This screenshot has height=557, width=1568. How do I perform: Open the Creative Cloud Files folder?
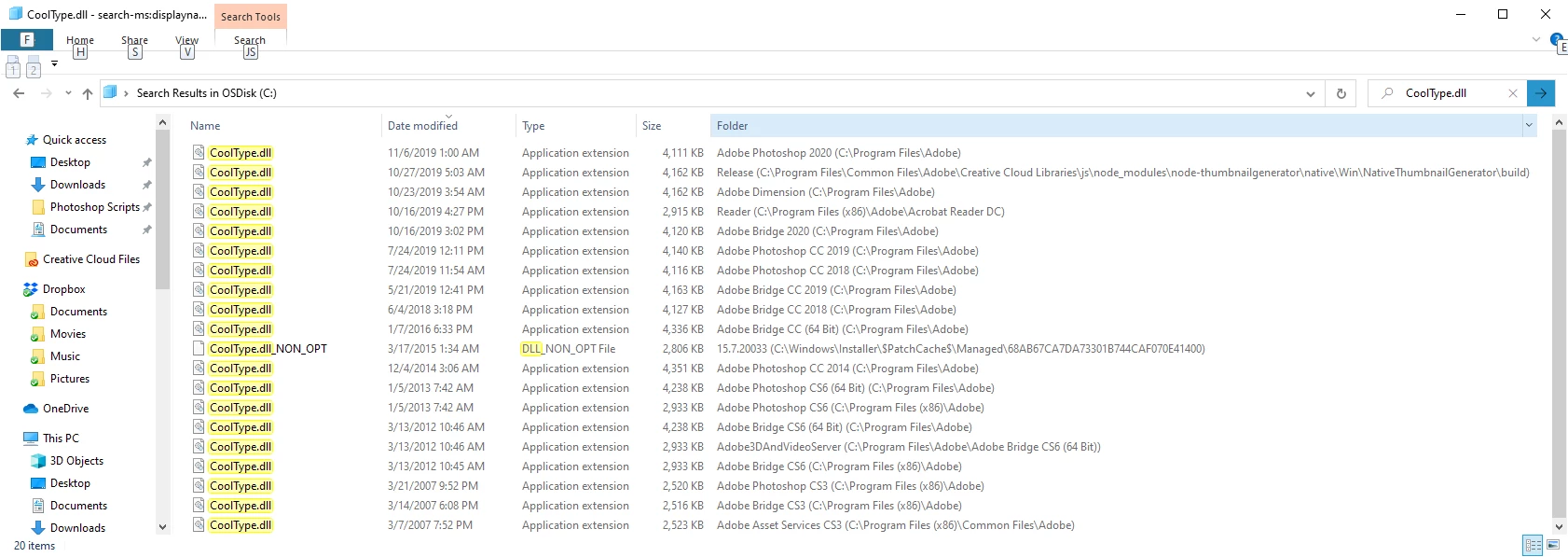click(x=91, y=259)
